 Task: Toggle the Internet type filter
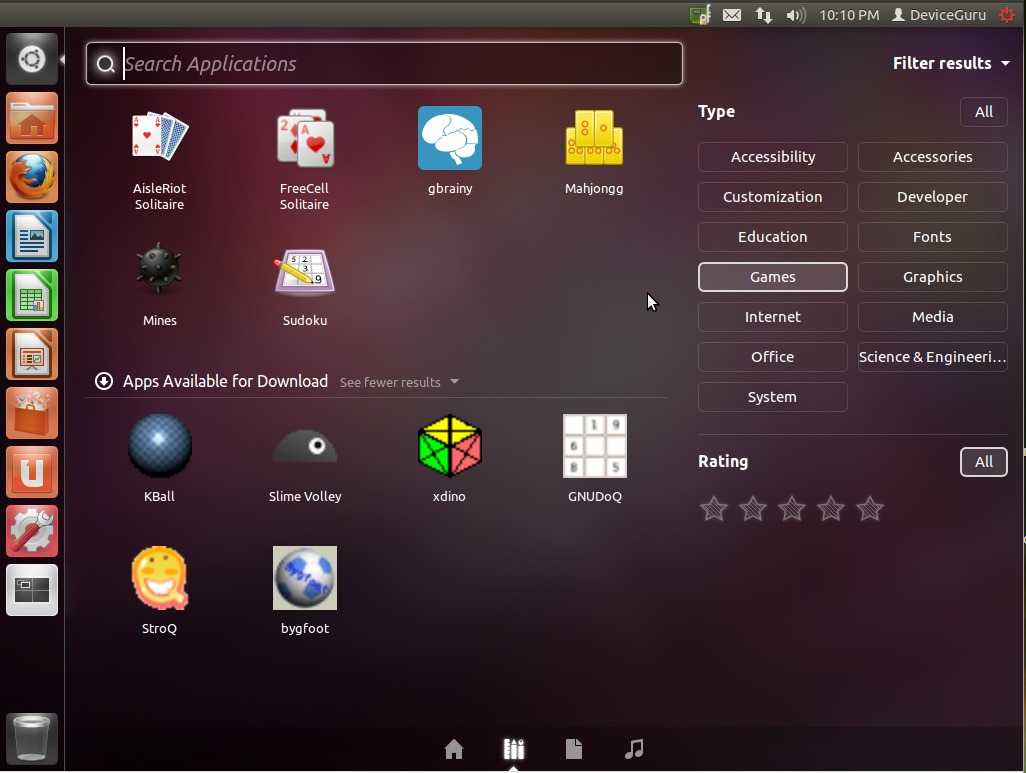point(773,317)
